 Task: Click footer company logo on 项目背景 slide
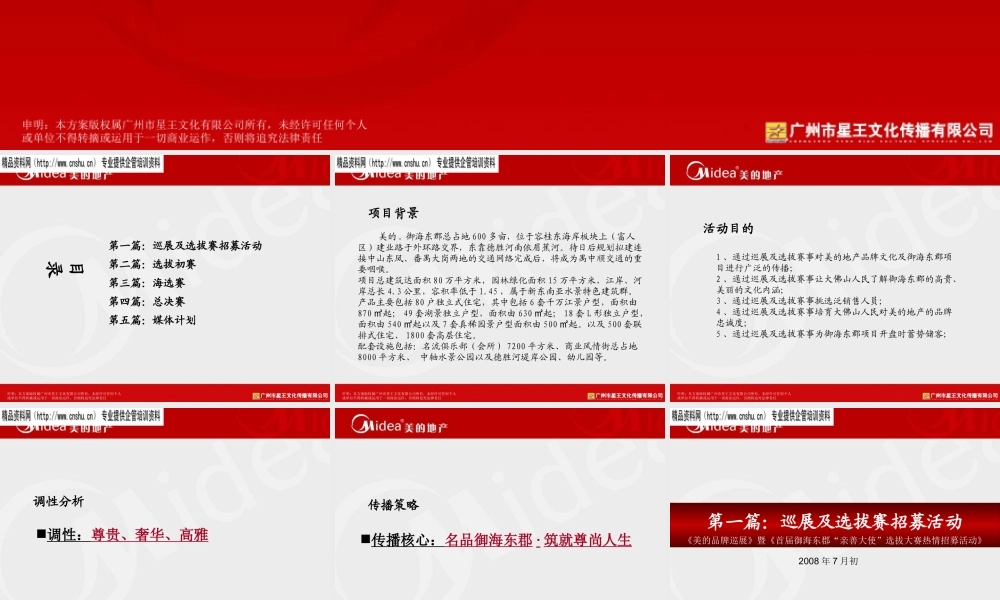pyautogui.click(x=625, y=396)
